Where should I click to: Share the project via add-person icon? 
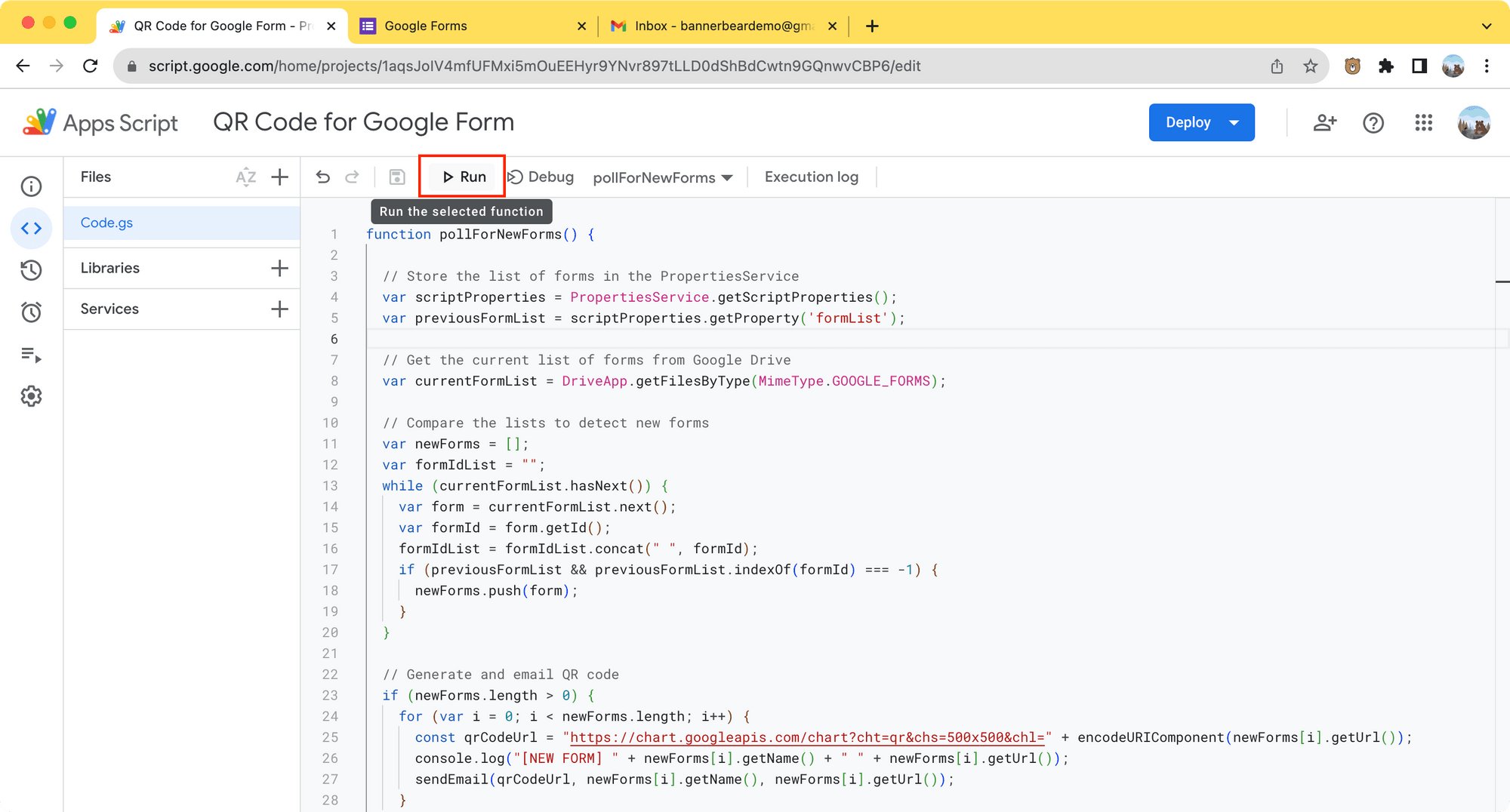coord(1324,122)
